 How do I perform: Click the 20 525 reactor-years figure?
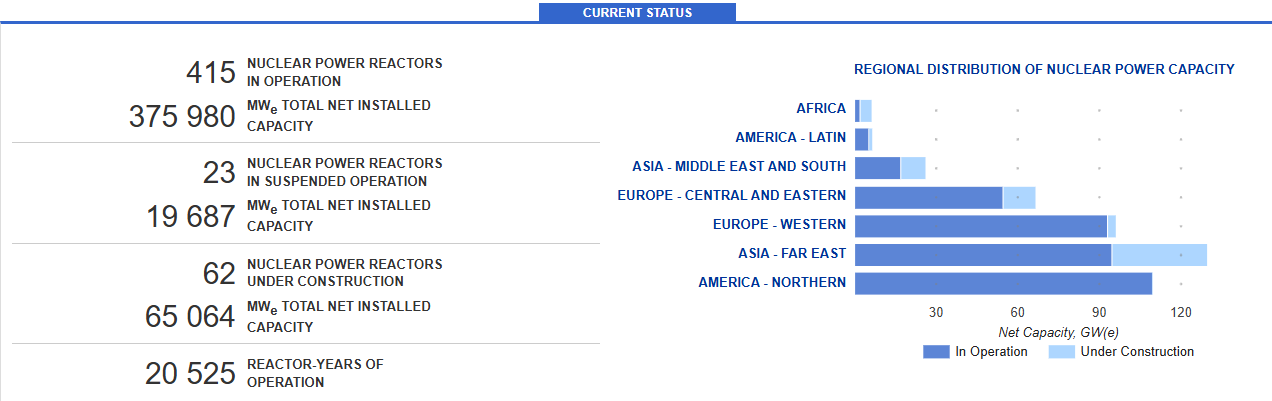click(x=190, y=374)
